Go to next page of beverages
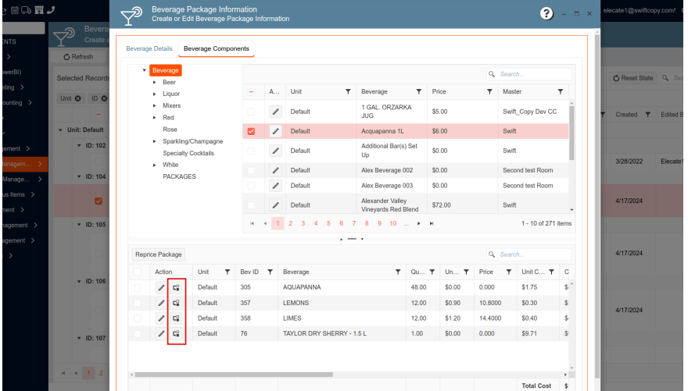 coord(419,223)
